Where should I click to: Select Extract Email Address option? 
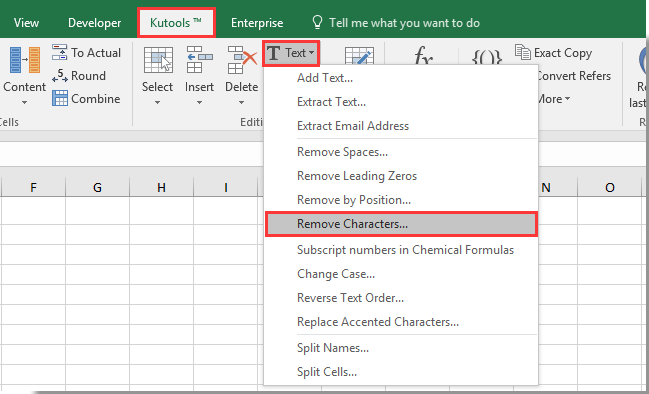pyautogui.click(x=401, y=126)
